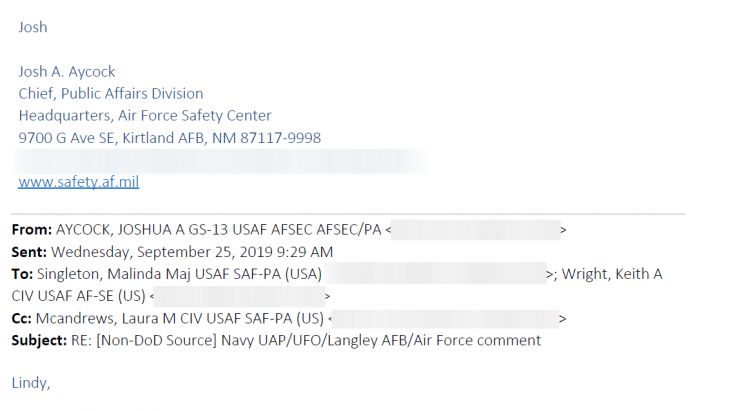Viewport: 731px width, 411px height.
Task: Click the Kirtland AFB address line
Action: 170,138
